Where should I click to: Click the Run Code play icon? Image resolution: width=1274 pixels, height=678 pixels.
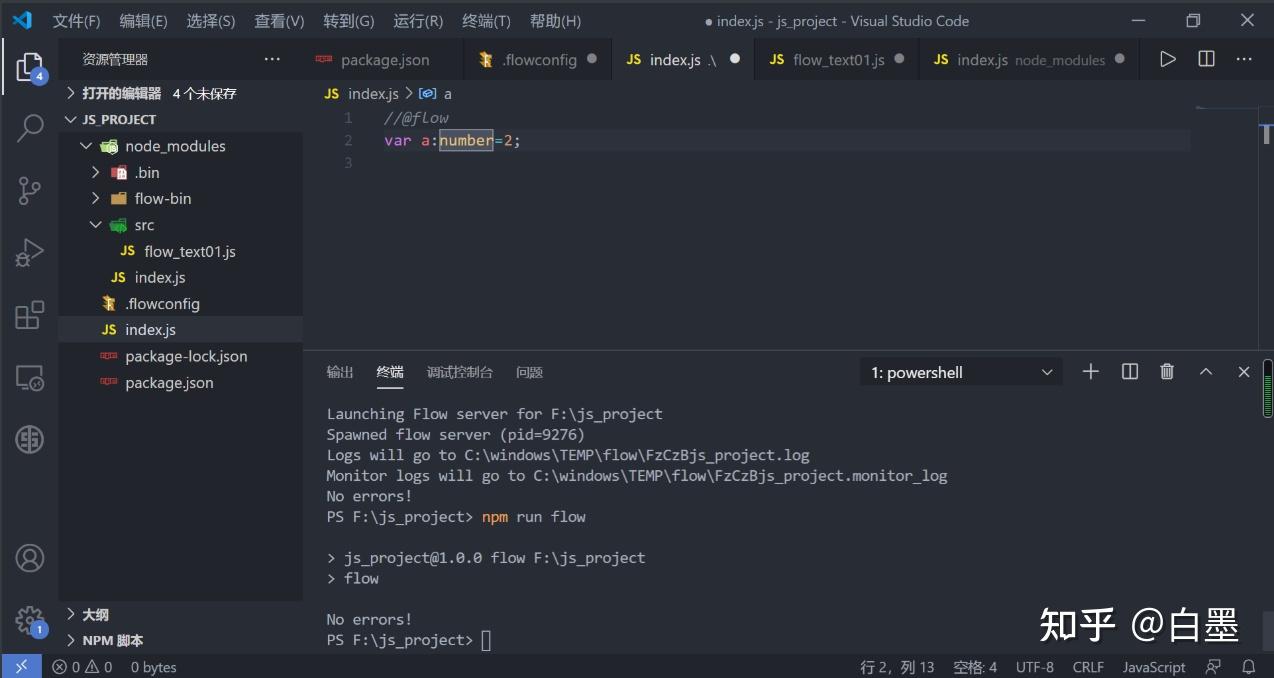[x=1167, y=59]
